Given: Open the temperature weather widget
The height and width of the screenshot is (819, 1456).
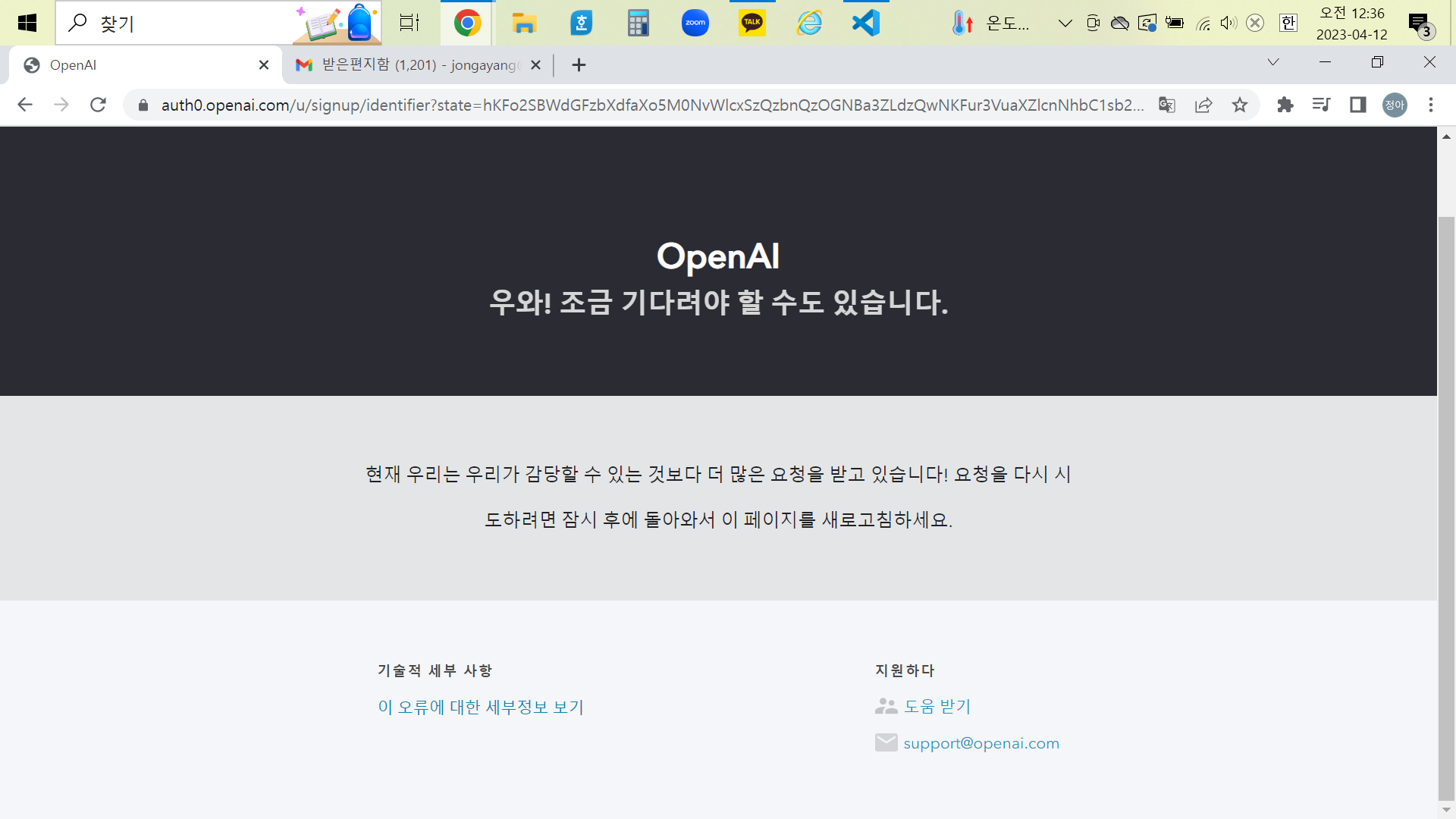Looking at the screenshot, I should pyautogui.click(x=990, y=23).
